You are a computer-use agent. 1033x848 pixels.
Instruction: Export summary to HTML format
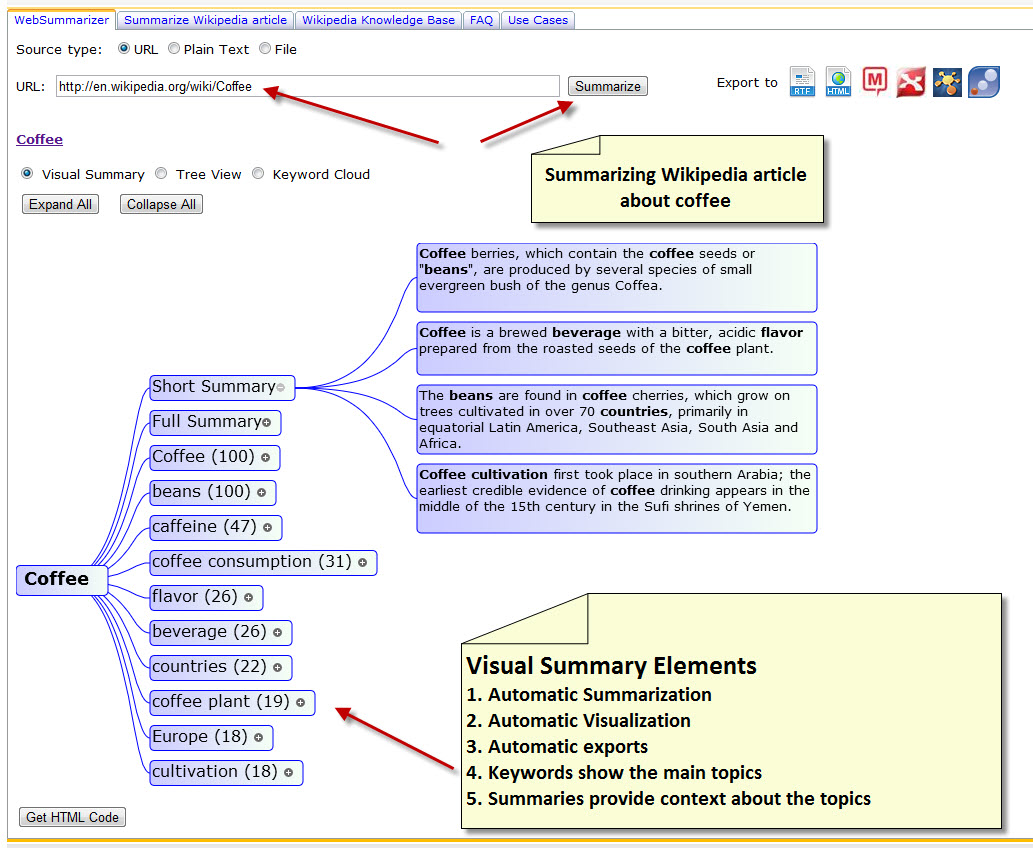(x=838, y=82)
